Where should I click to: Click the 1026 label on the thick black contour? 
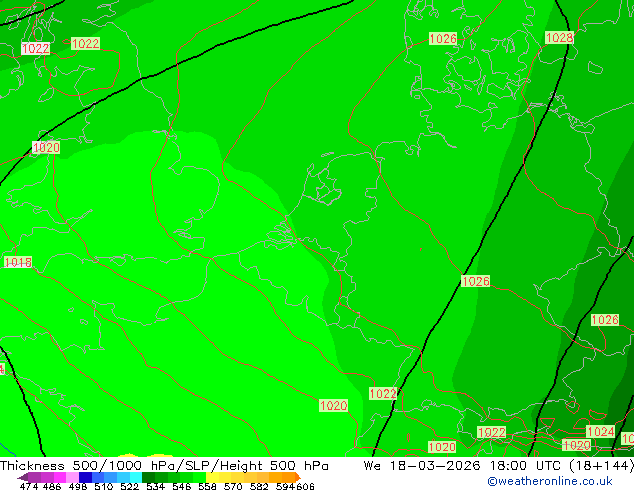click(476, 281)
